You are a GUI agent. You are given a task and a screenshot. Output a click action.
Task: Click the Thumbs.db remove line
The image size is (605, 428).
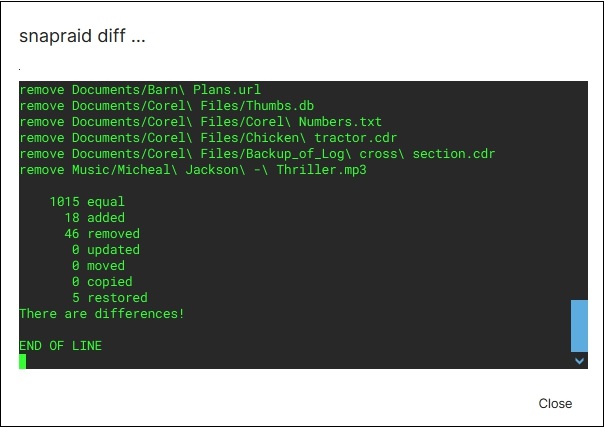[160, 106]
